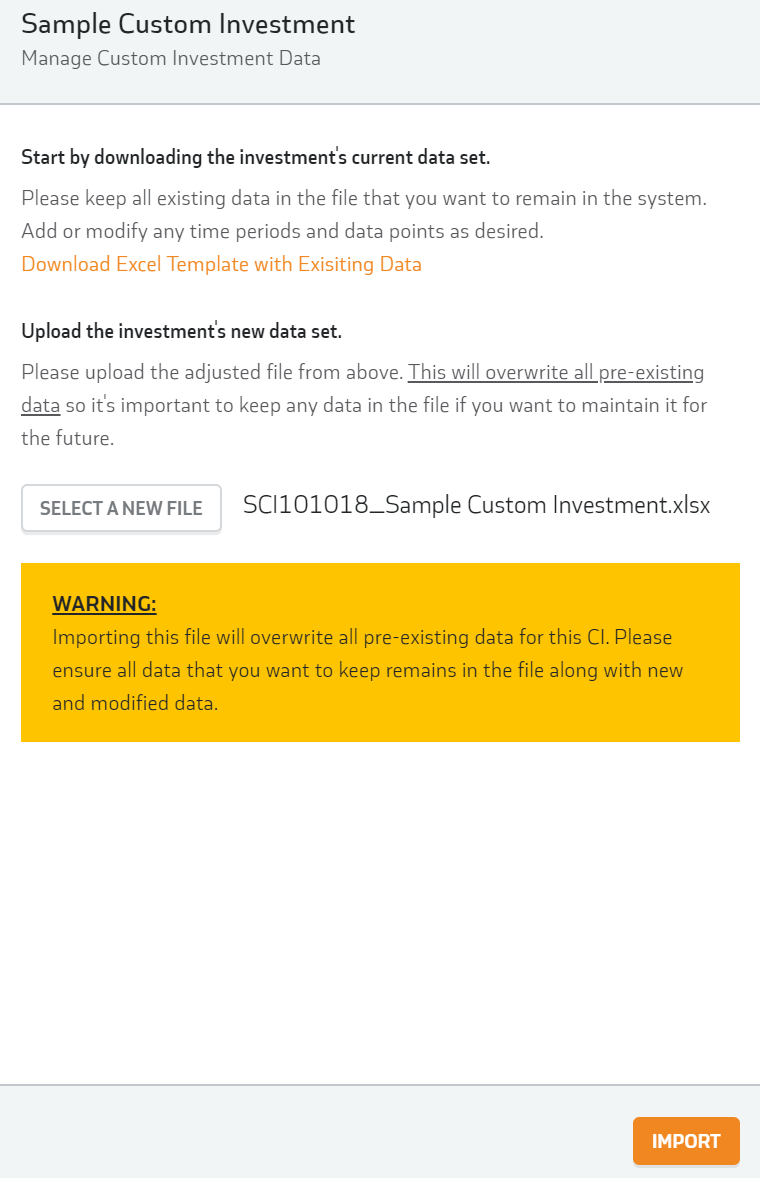Open the Download Excel Template with Exisiting Data link
This screenshot has width=760, height=1178.
[x=222, y=264]
